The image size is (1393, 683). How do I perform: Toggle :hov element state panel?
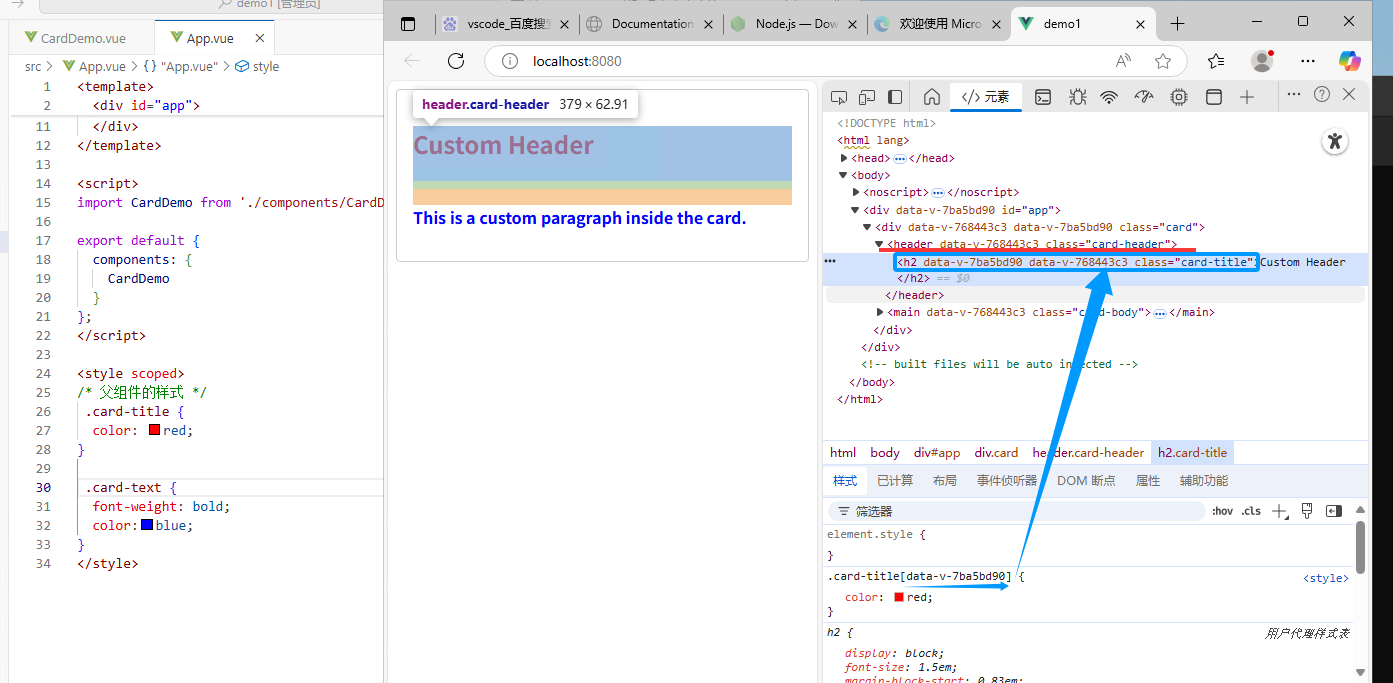pyautogui.click(x=1222, y=511)
